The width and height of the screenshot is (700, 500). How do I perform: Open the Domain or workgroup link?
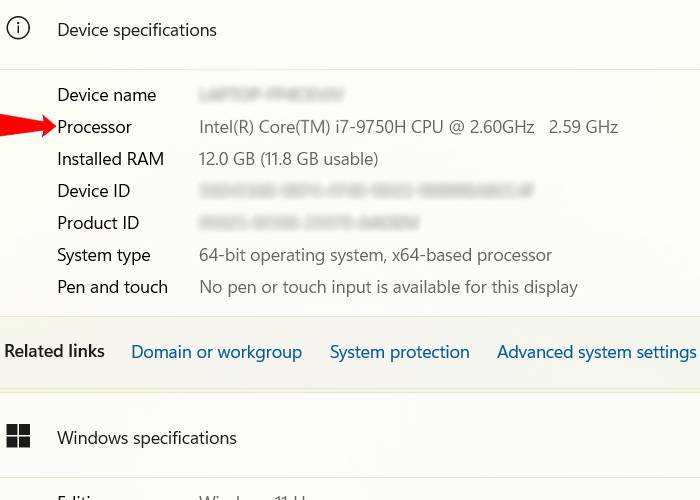pos(216,352)
